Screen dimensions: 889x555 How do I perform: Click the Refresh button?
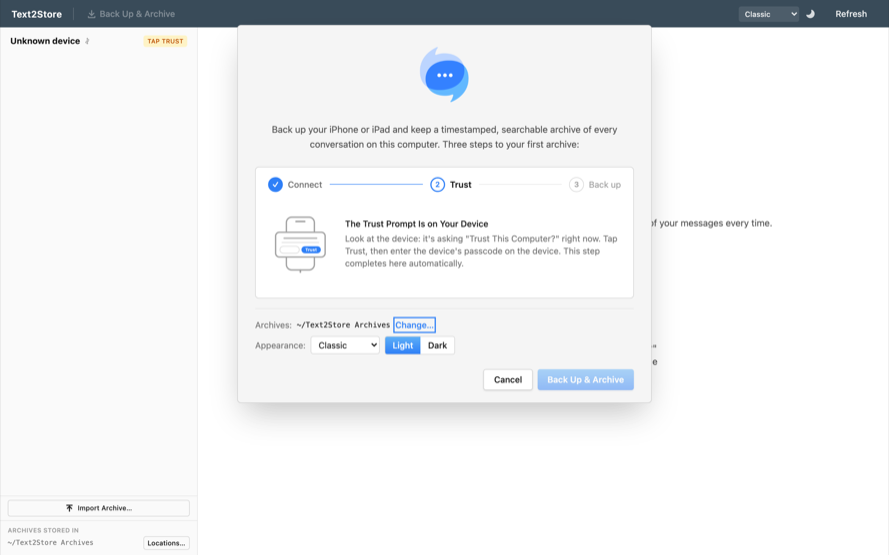coord(850,14)
